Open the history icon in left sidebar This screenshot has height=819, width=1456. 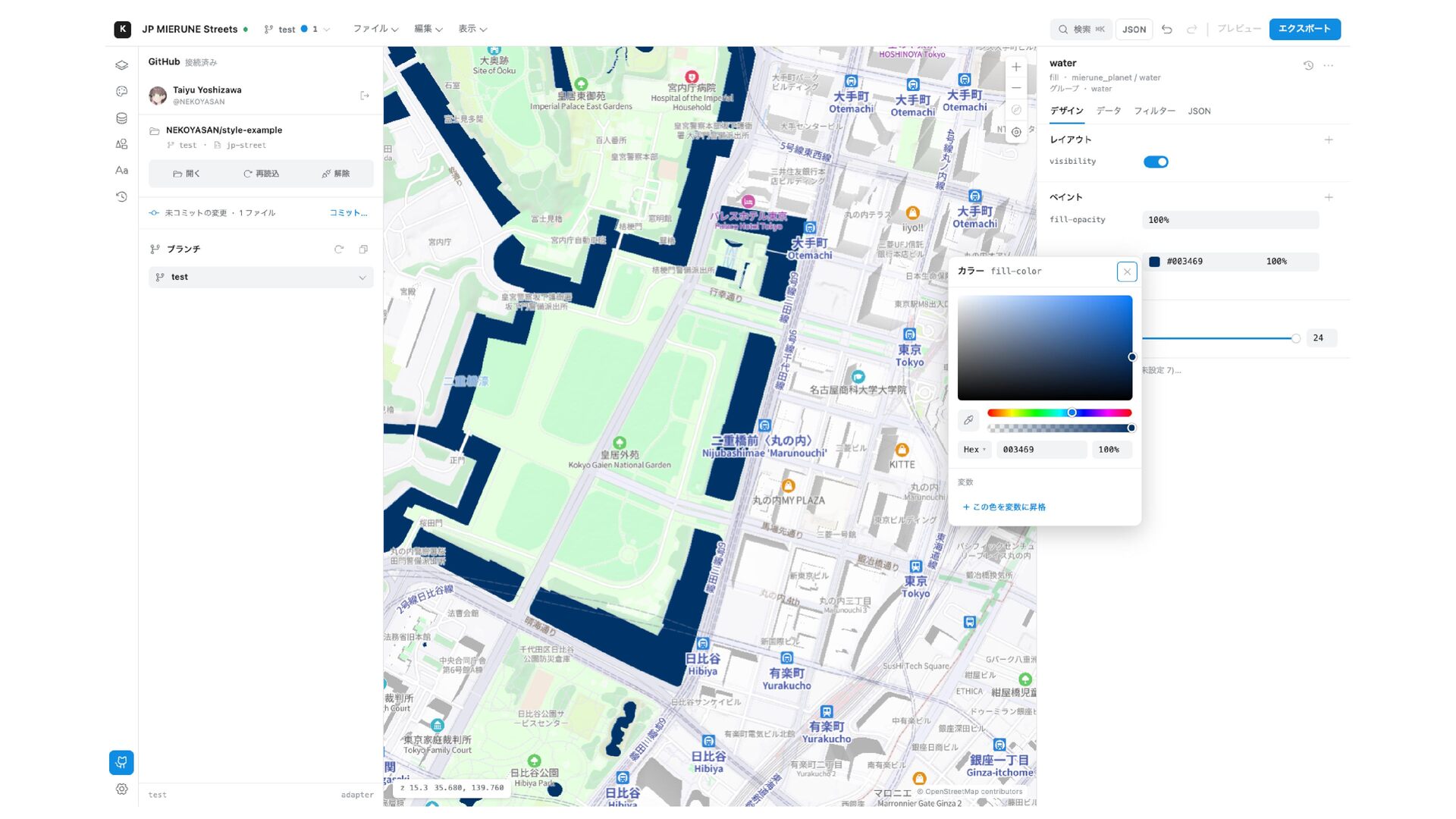tap(121, 197)
